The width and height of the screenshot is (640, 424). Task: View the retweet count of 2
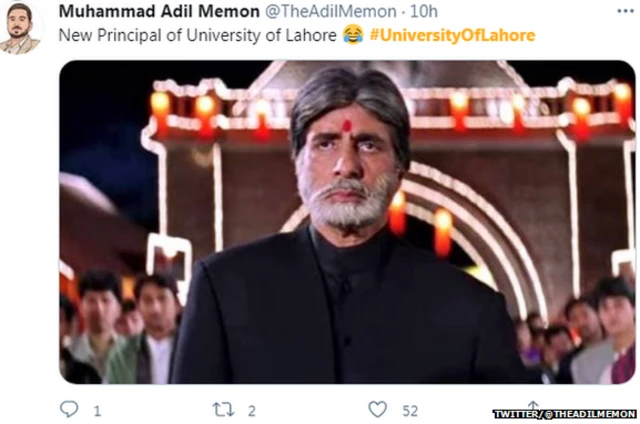251,411
